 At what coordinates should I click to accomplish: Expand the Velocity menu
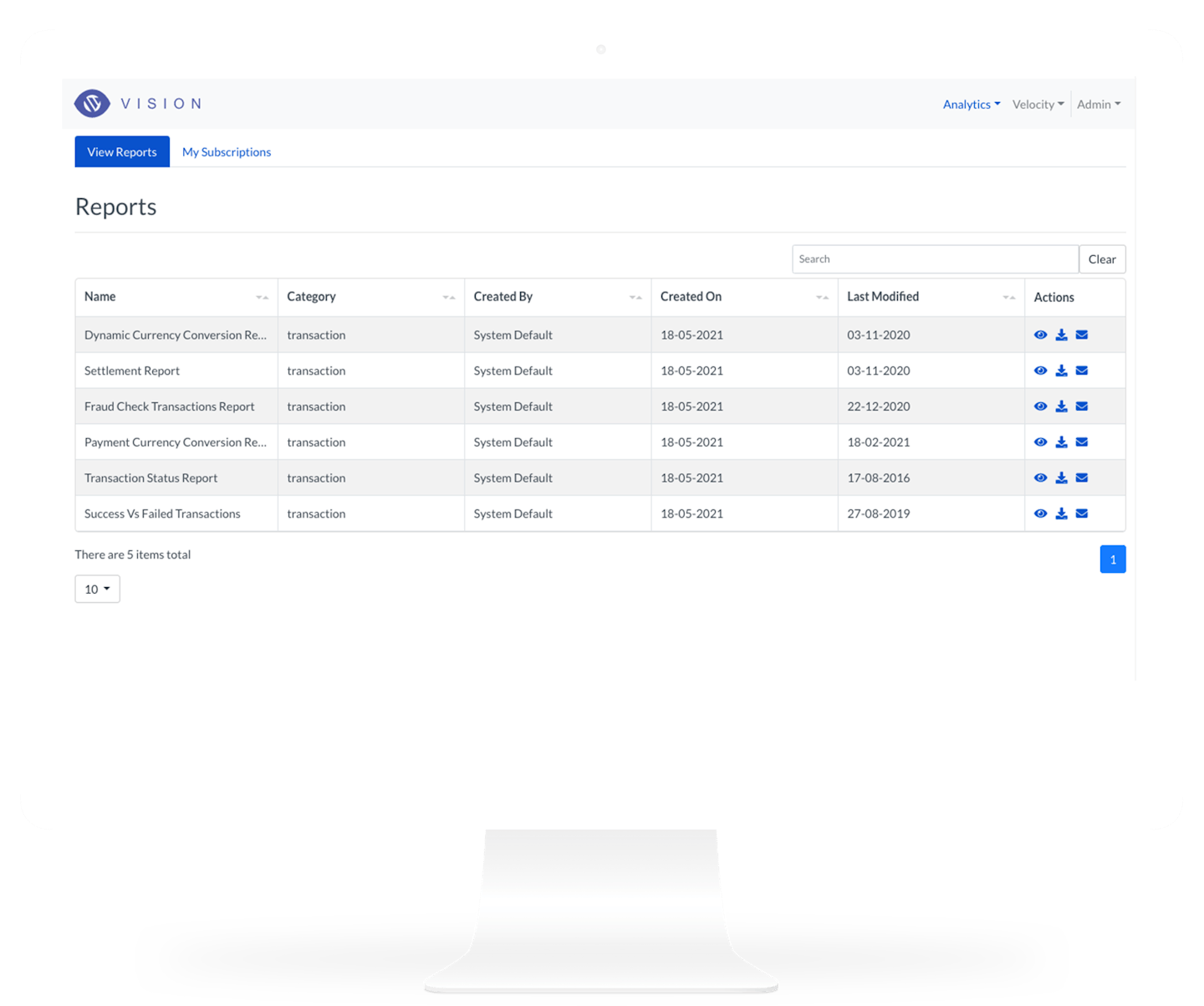[x=1038, y=105]
